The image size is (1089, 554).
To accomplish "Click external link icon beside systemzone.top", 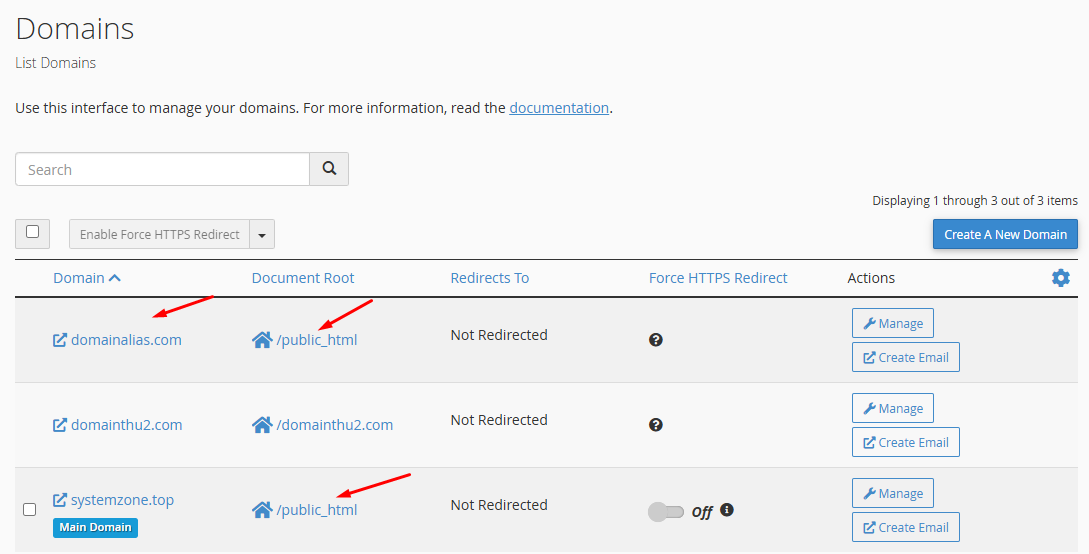I will click(x=60, y=500).
